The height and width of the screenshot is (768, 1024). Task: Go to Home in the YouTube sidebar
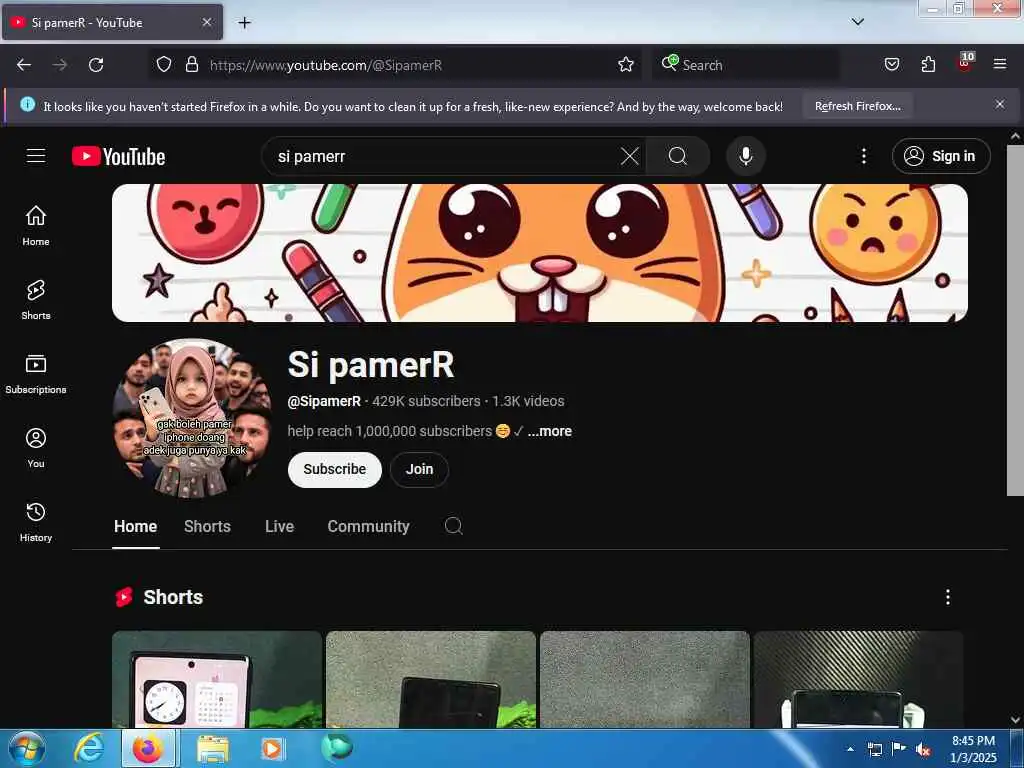point(36,226)
